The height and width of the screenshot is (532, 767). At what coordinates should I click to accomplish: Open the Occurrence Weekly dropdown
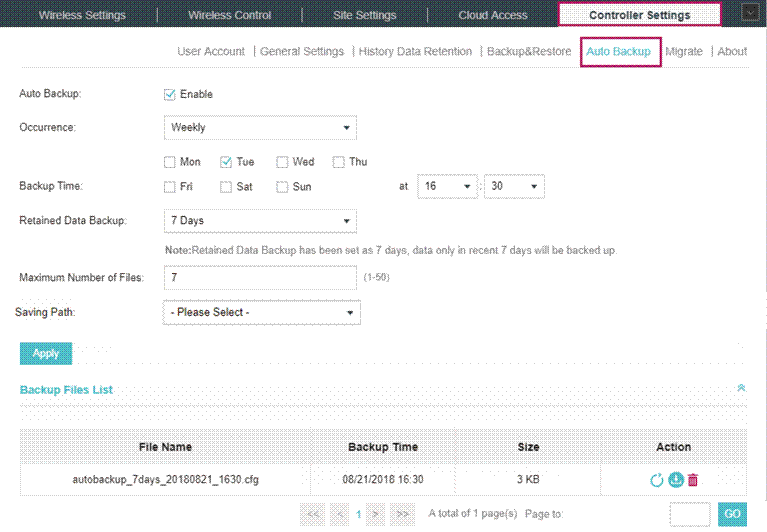(x=260, y=128)
